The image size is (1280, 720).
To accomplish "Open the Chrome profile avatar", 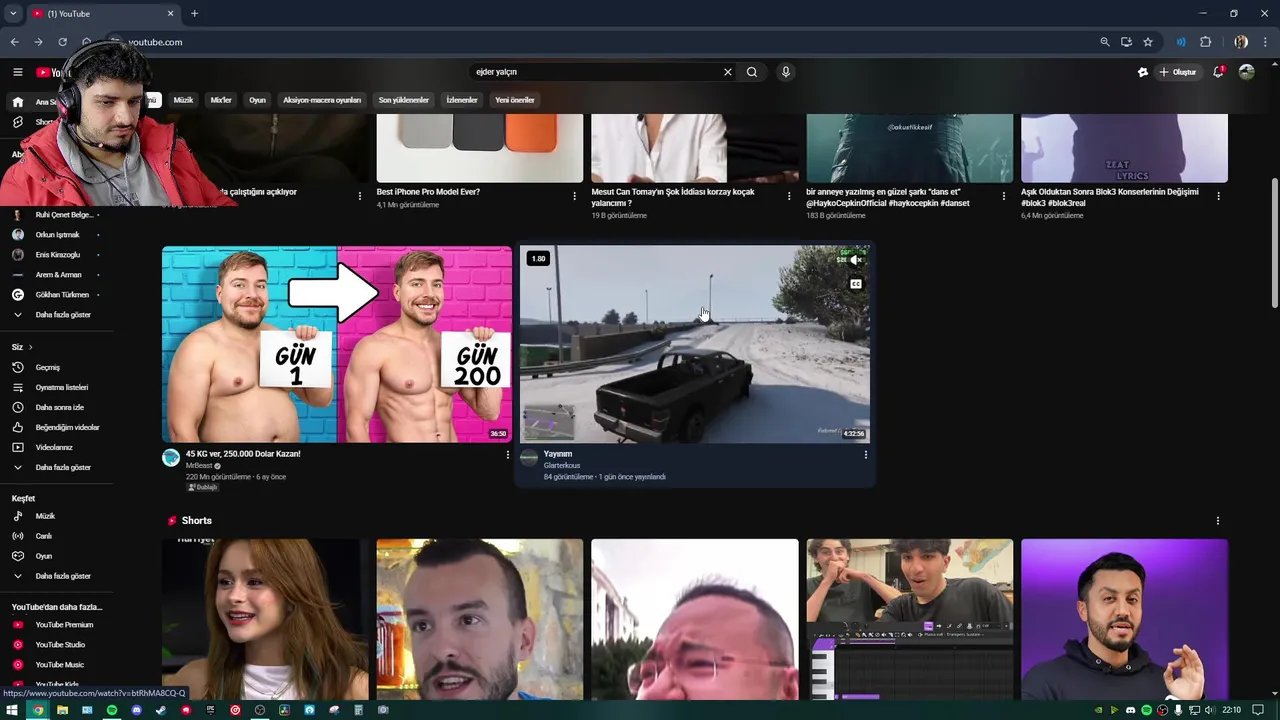I will (x=1241, y=42).
